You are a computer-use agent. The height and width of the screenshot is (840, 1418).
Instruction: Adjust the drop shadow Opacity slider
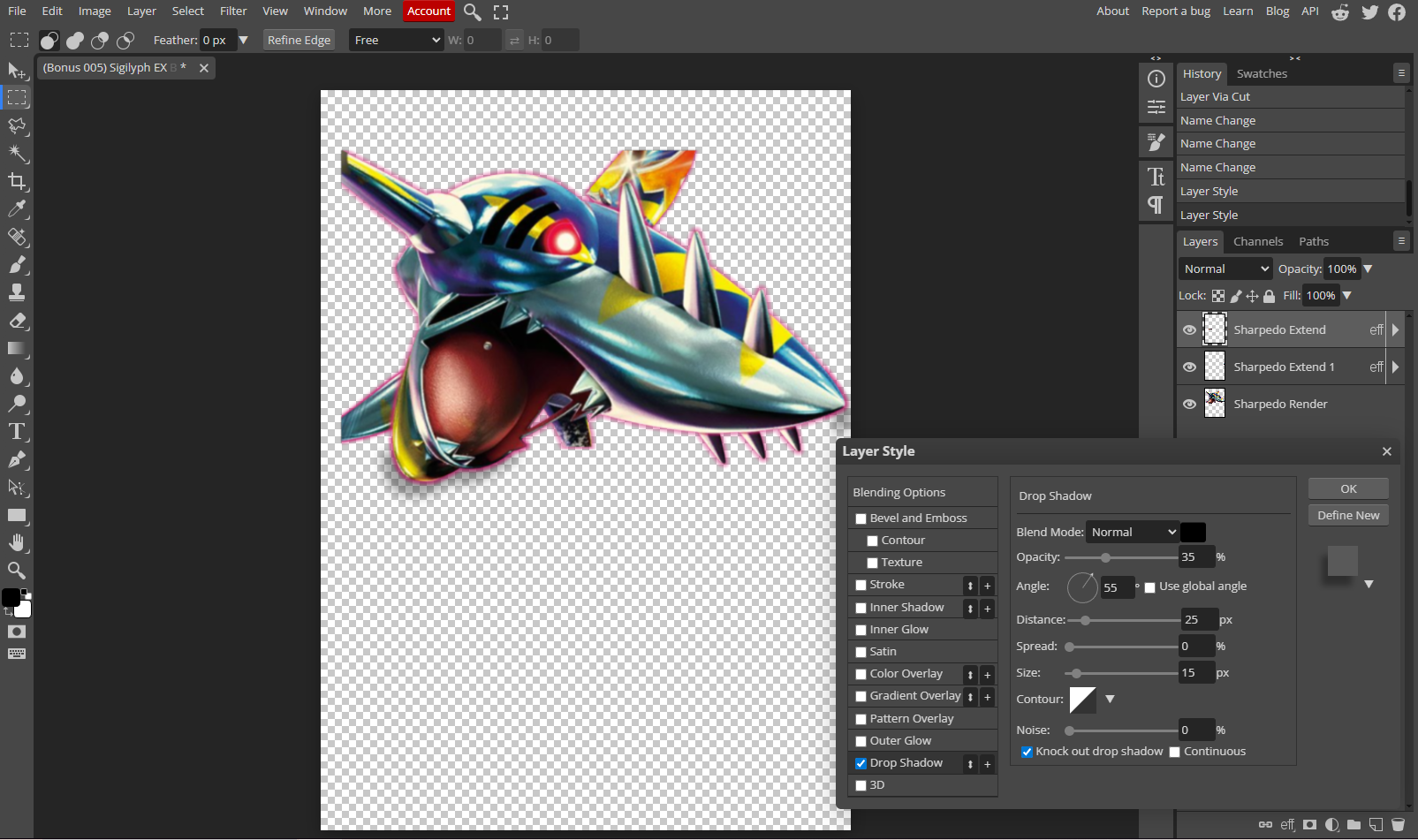[1120, 558]
